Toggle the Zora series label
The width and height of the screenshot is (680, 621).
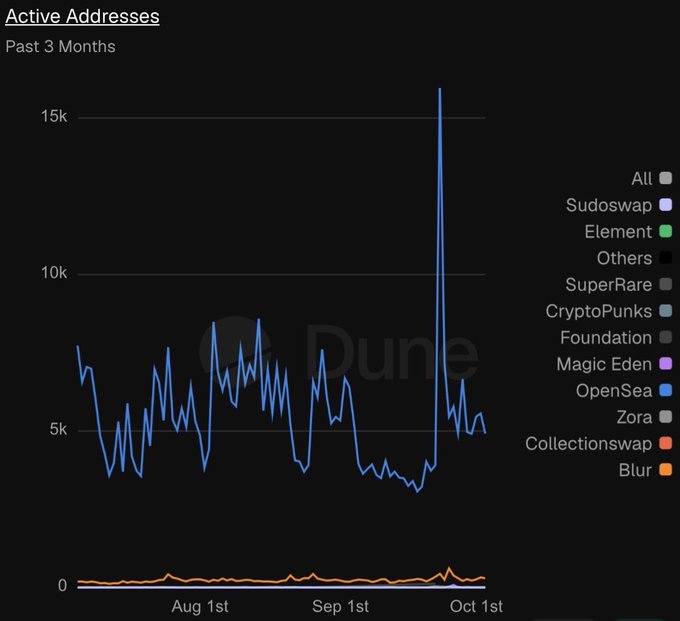[634, 417]
